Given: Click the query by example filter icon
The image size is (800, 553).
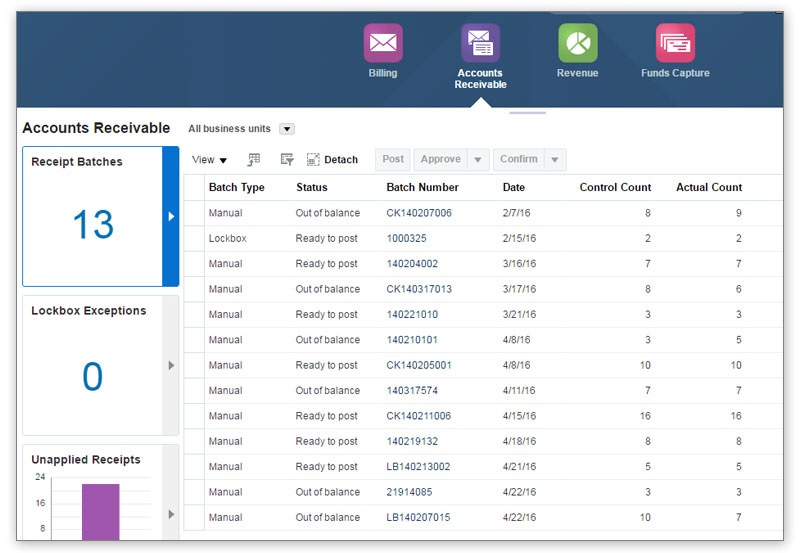Looking at the screenshot, I should (287, 160).
